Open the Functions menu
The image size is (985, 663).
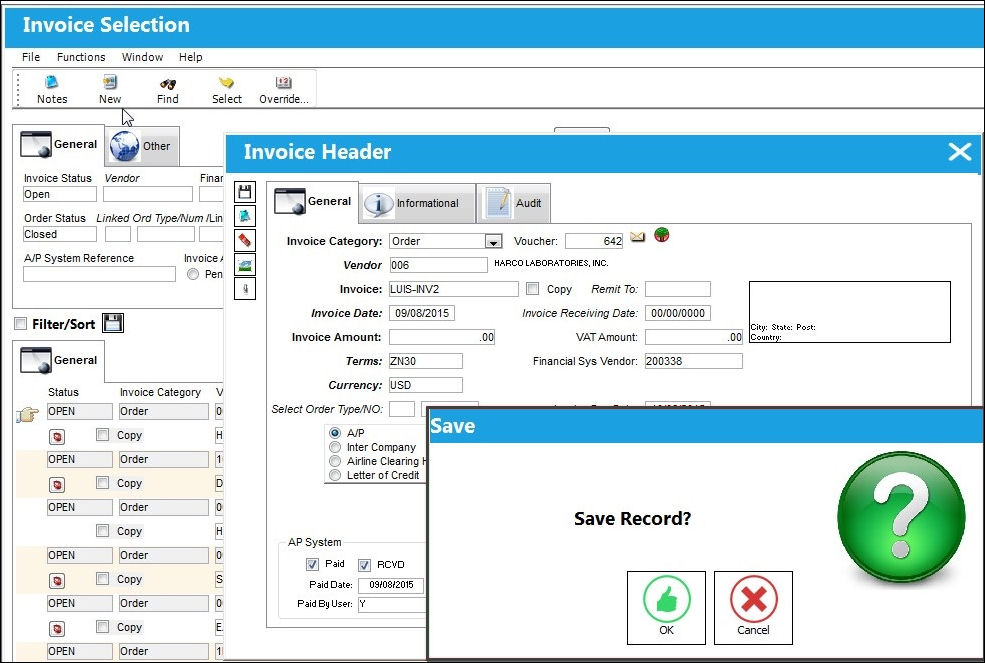(81, 57)
